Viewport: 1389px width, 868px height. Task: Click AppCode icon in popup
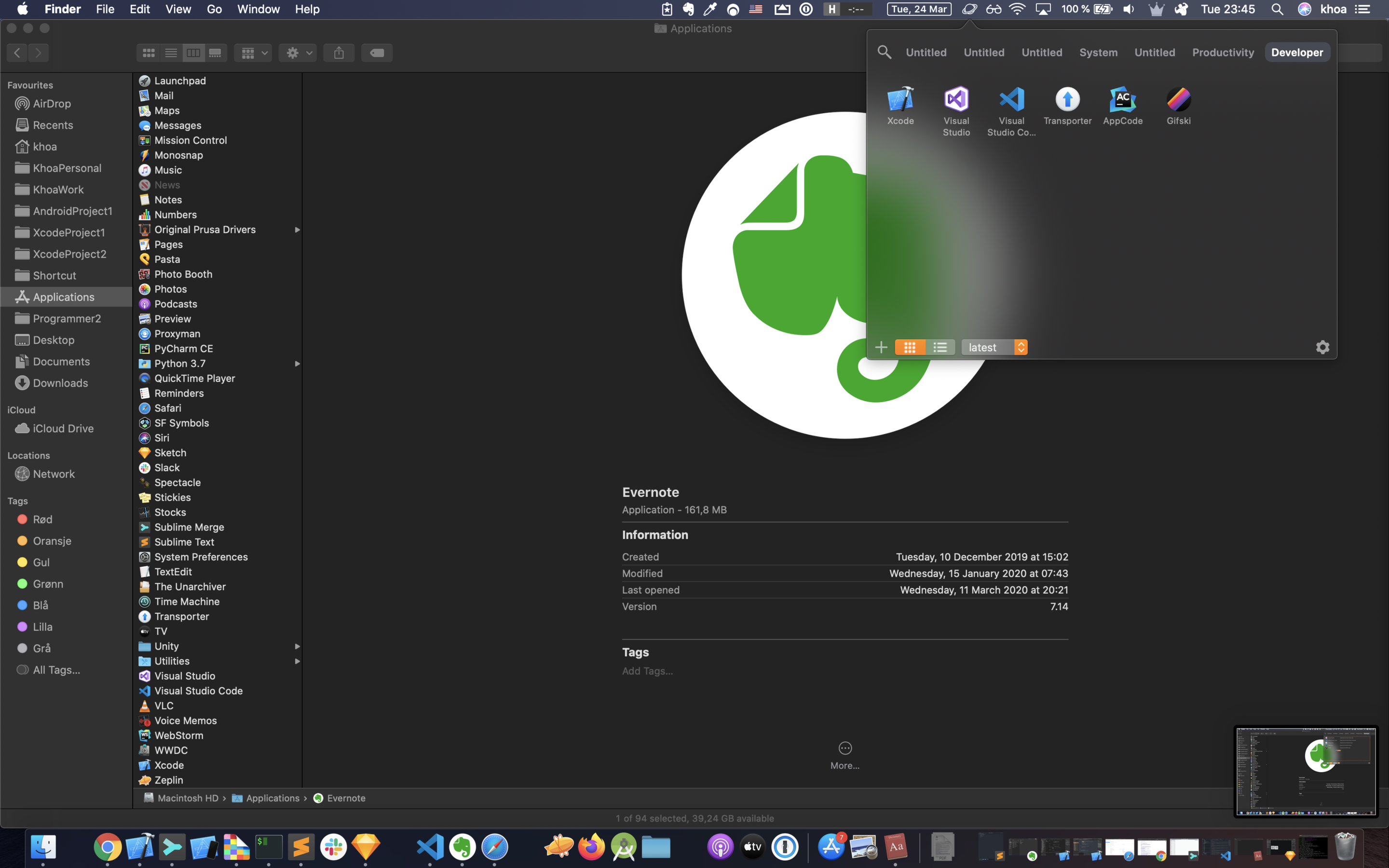[1122, 100]
